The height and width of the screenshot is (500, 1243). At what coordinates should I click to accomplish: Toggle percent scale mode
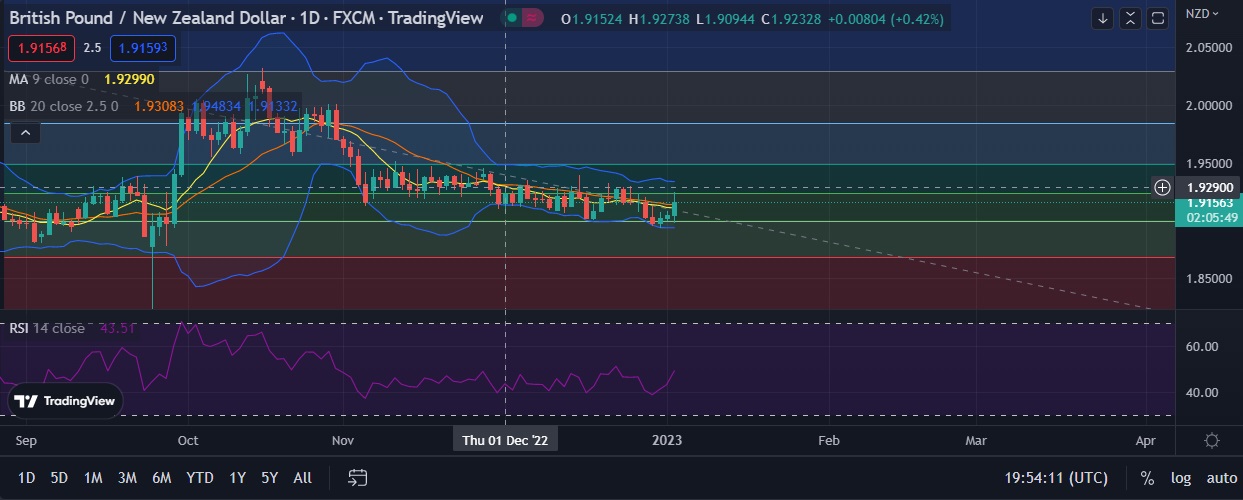1147,478
